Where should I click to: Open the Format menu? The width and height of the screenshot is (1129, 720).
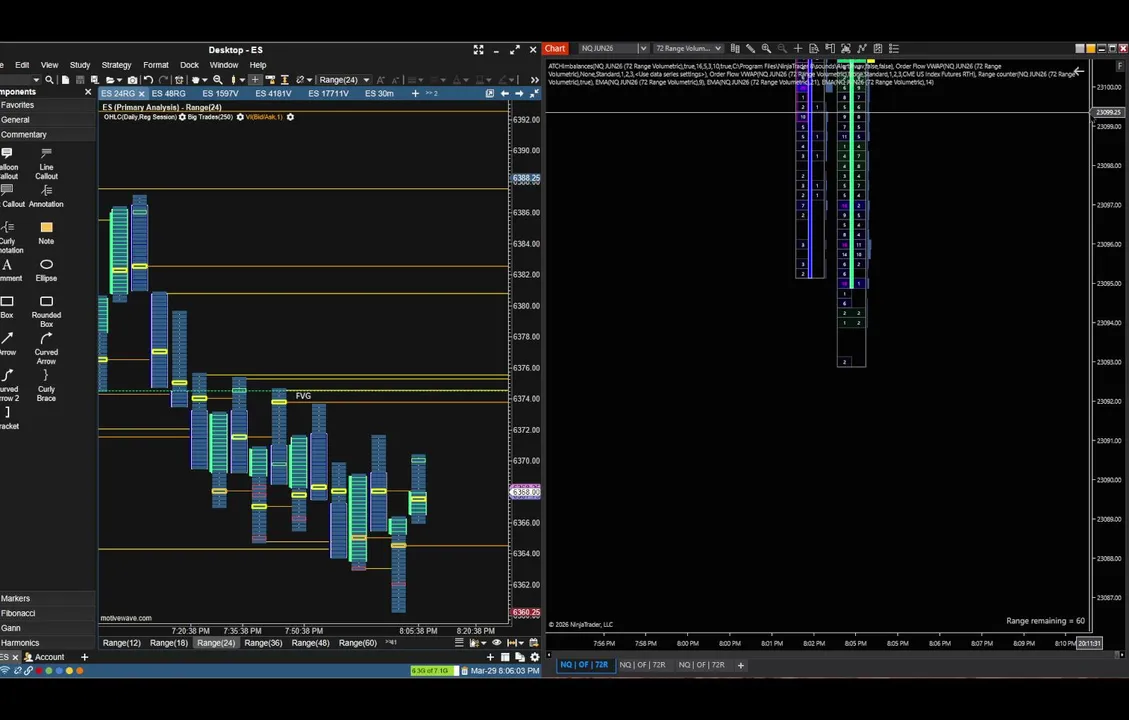[156, 65]
